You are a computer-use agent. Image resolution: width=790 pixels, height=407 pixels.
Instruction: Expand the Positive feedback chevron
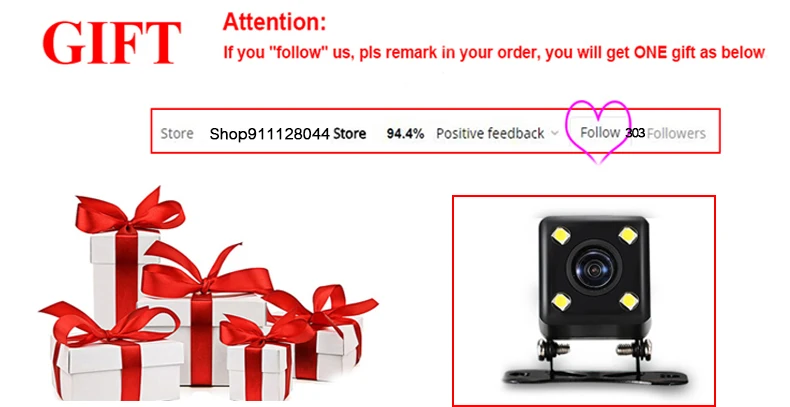[555, 133]
